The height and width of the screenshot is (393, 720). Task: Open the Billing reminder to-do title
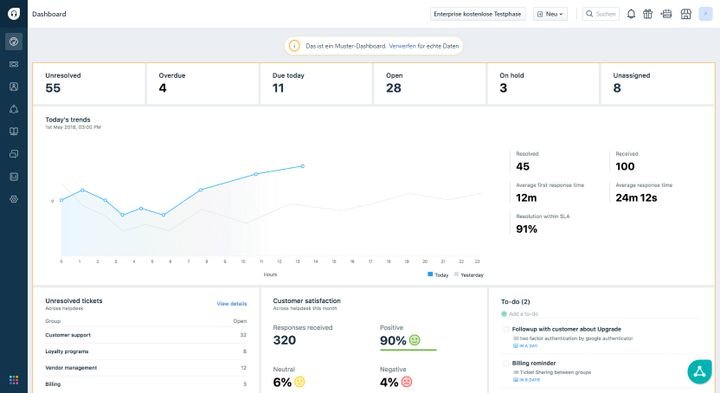(534, 363)
